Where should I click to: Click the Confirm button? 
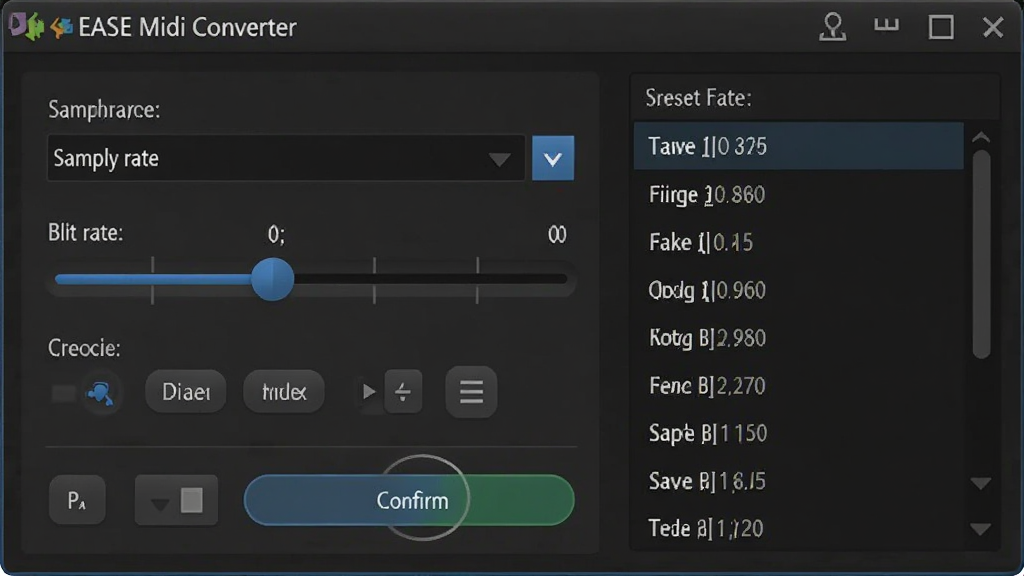coord(409,500)
